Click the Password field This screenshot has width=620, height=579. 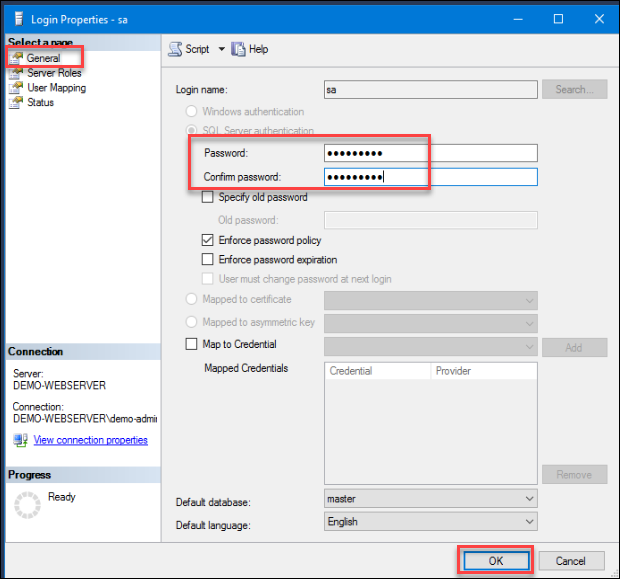431,153
